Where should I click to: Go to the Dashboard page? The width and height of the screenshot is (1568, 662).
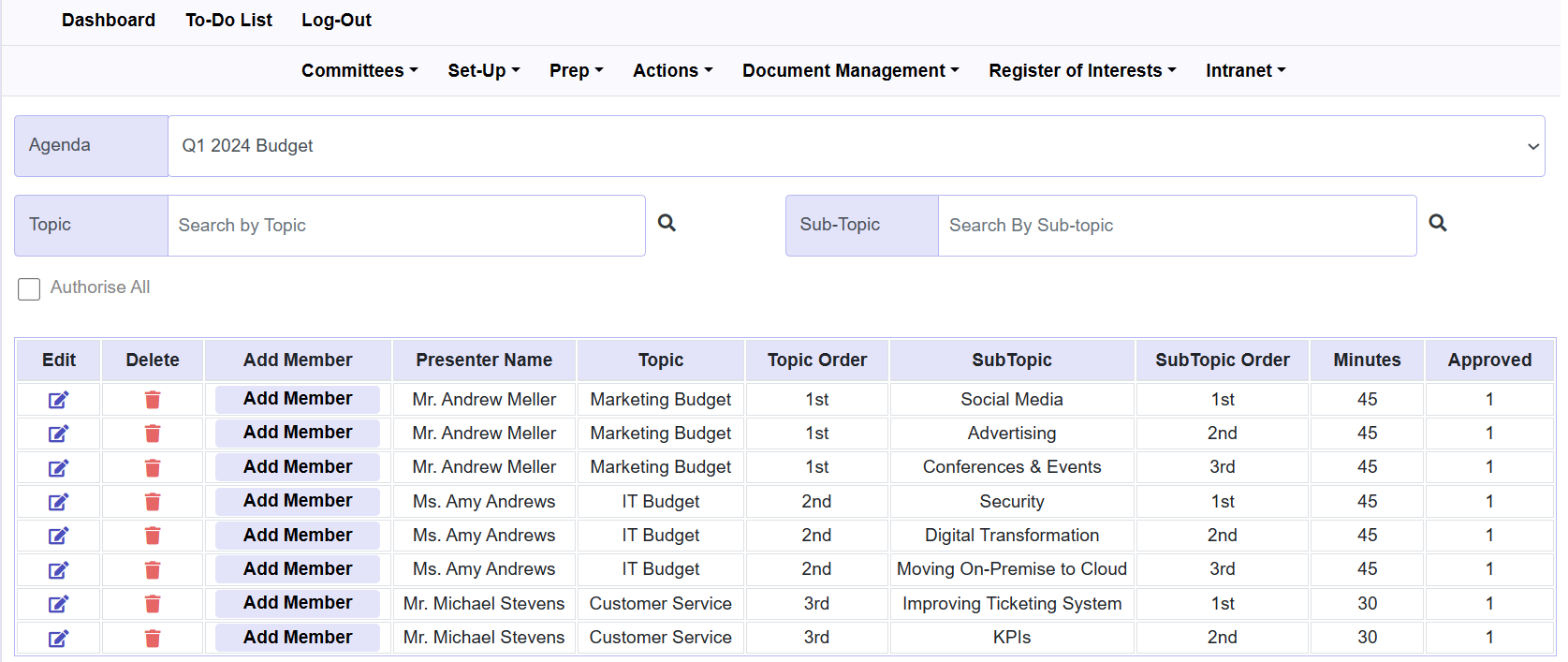click(x=109, y=21)
